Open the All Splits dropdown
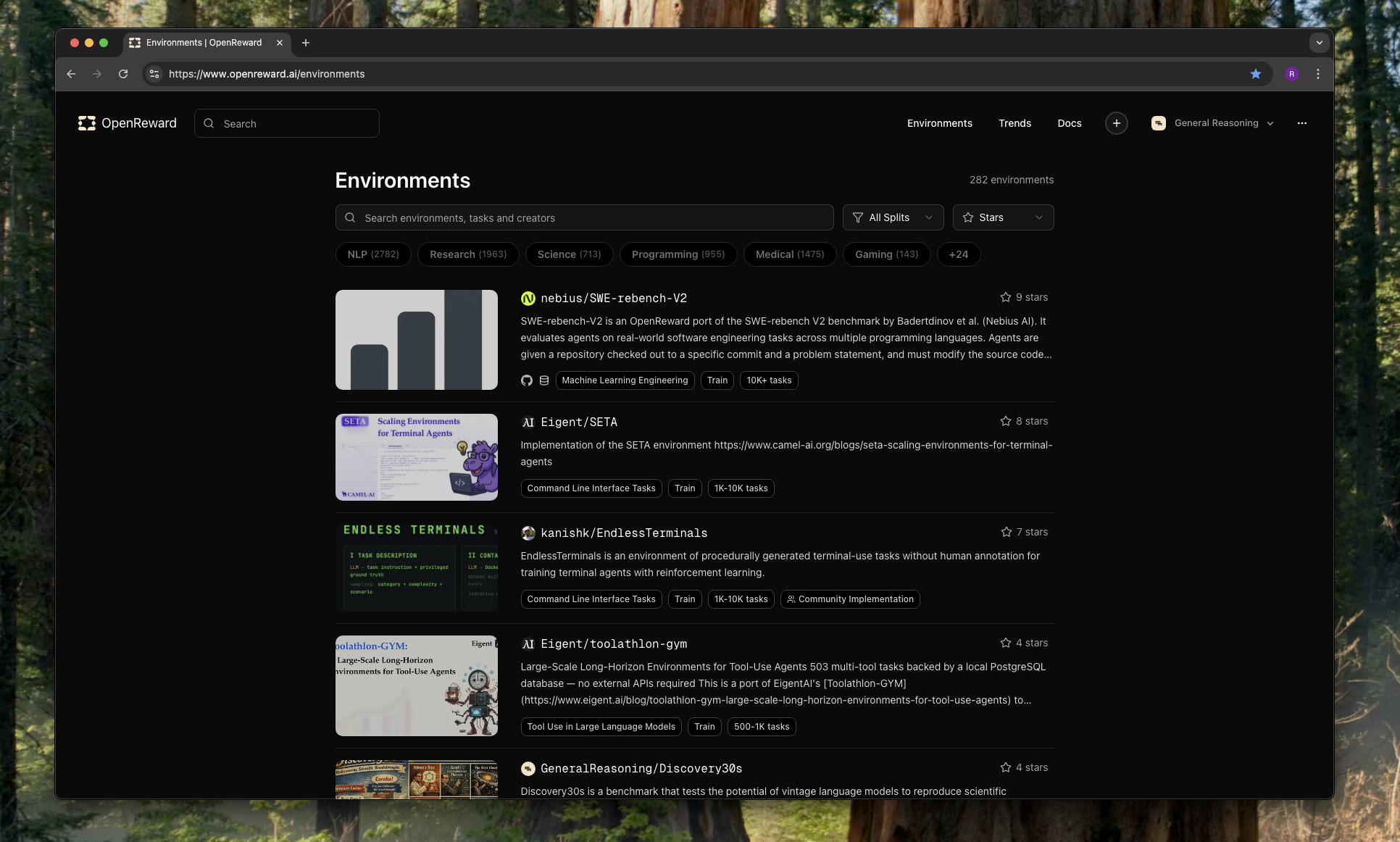Screen dimensions: 1400x842 893,217
